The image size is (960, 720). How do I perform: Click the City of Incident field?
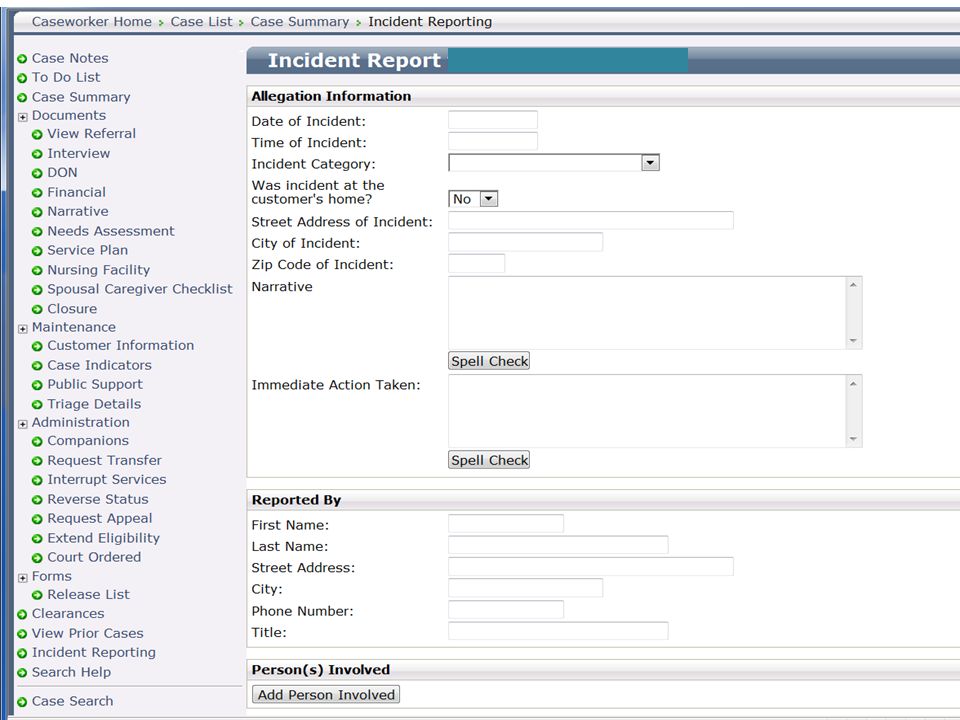point(525,242)
